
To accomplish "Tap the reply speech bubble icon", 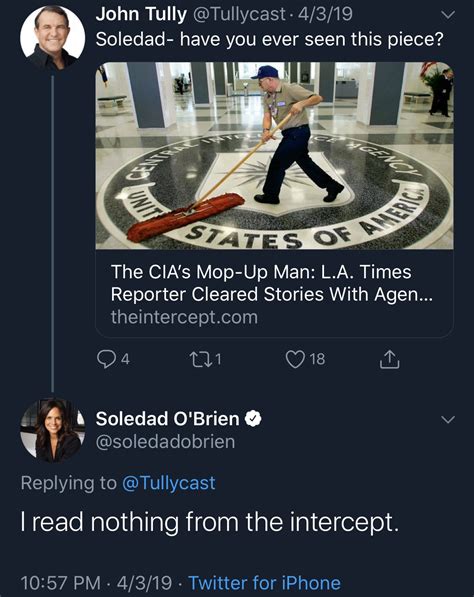I will pyautogui.click(x=106, y=359).
